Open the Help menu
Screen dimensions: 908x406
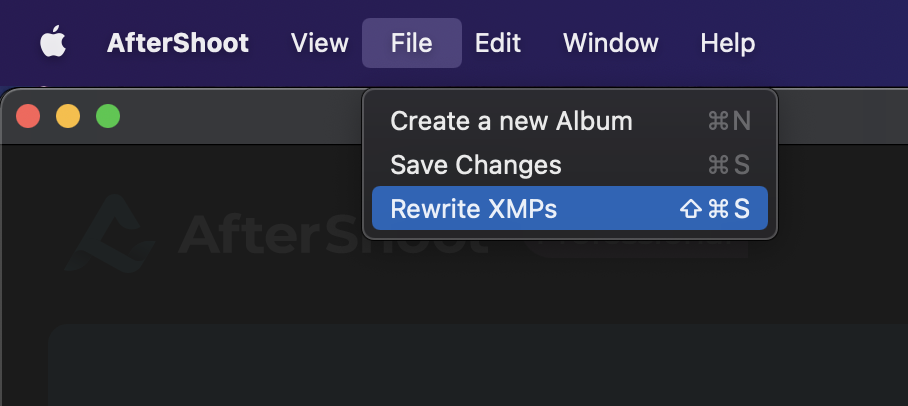pyautogui.click(x=727, y=44)
